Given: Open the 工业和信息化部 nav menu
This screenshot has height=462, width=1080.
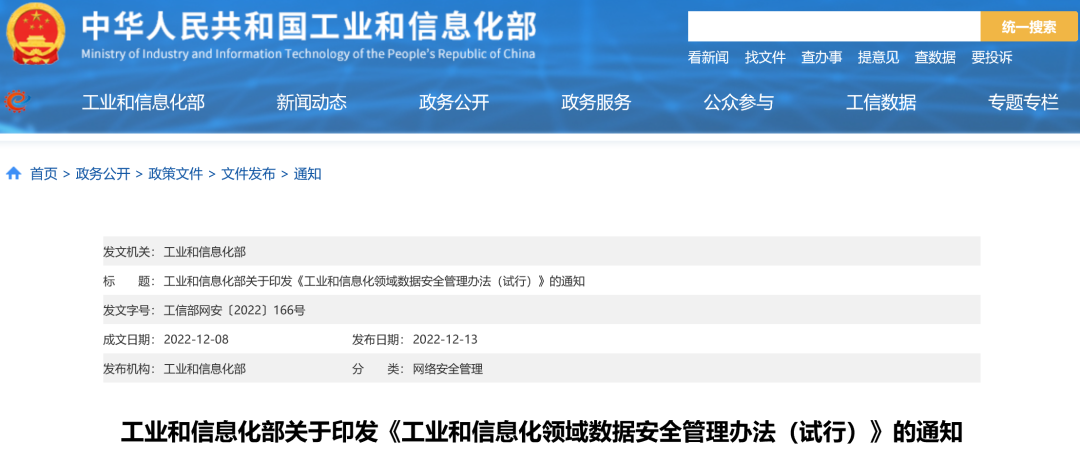Looking at the screenshot, I should 143,103.
